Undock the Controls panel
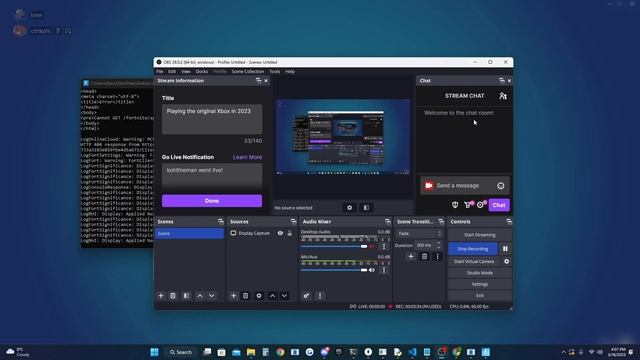640x360 pixels. [x=509, y=222]
